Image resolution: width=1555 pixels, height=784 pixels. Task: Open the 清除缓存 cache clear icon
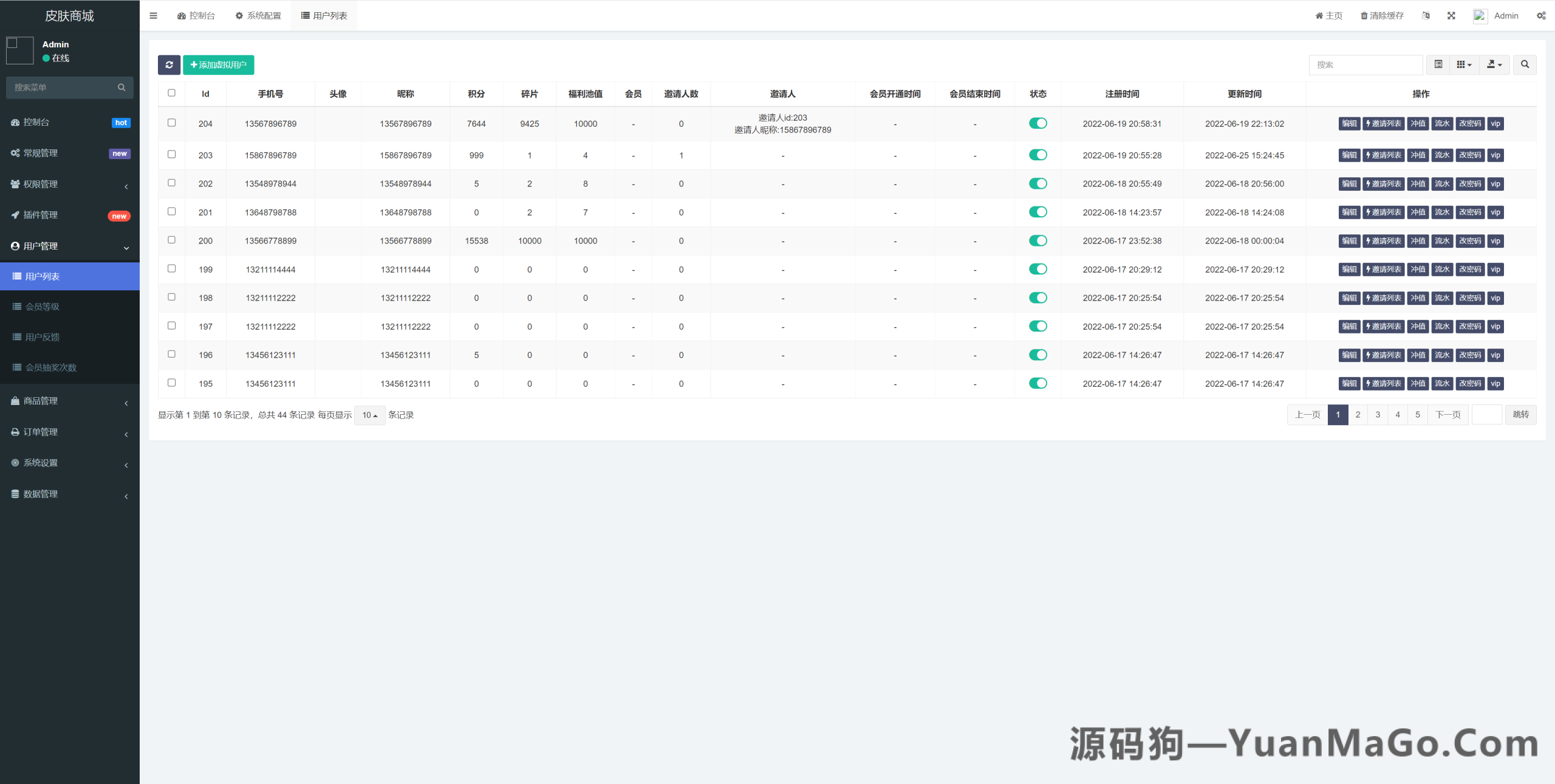coord(1381,15)
